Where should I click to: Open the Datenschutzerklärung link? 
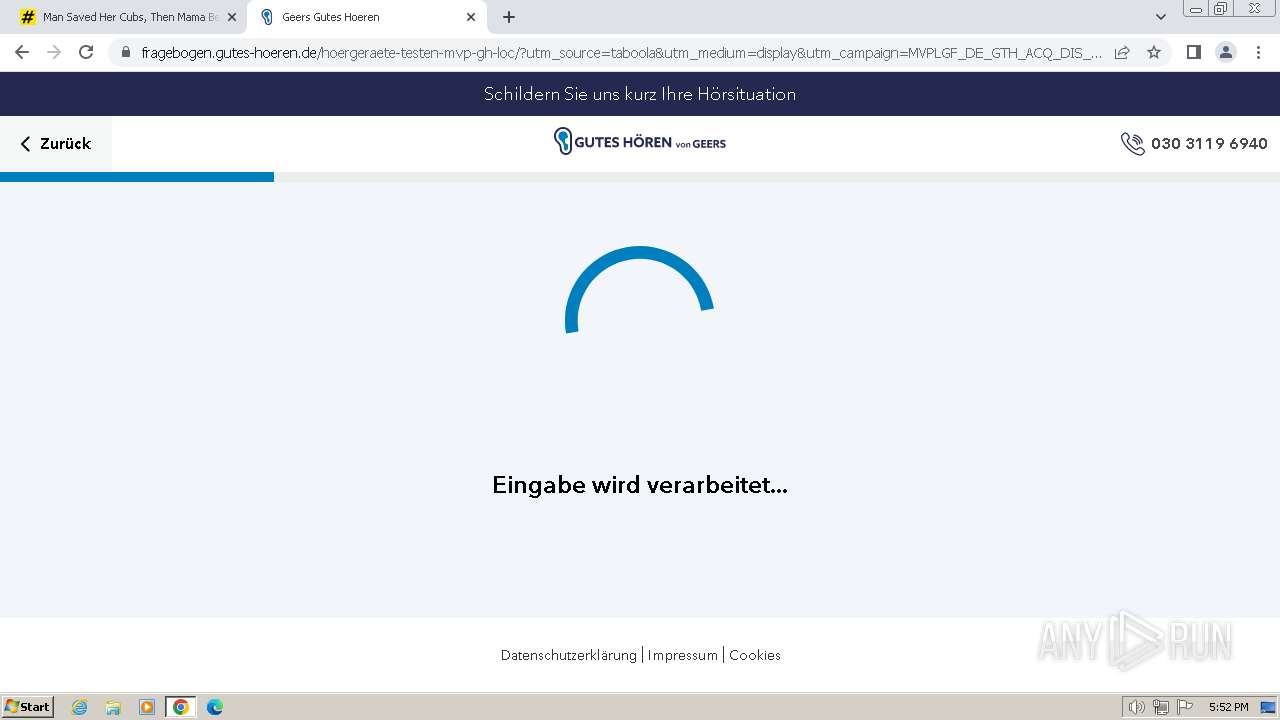tap(568, 655)
